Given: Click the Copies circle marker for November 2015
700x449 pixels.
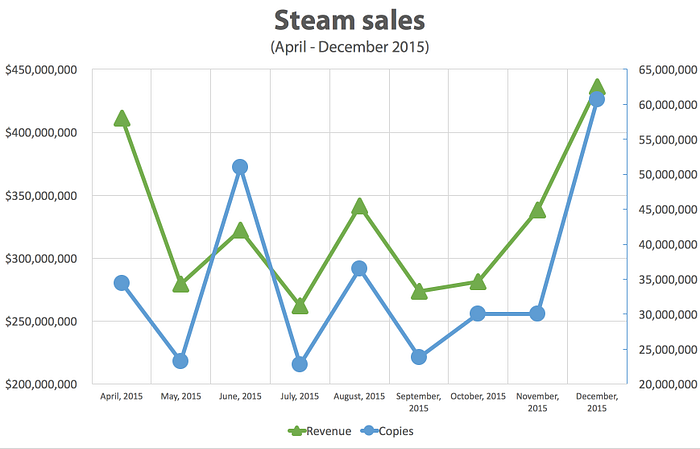Looking at the screenshot, I should tap(538, 313).
